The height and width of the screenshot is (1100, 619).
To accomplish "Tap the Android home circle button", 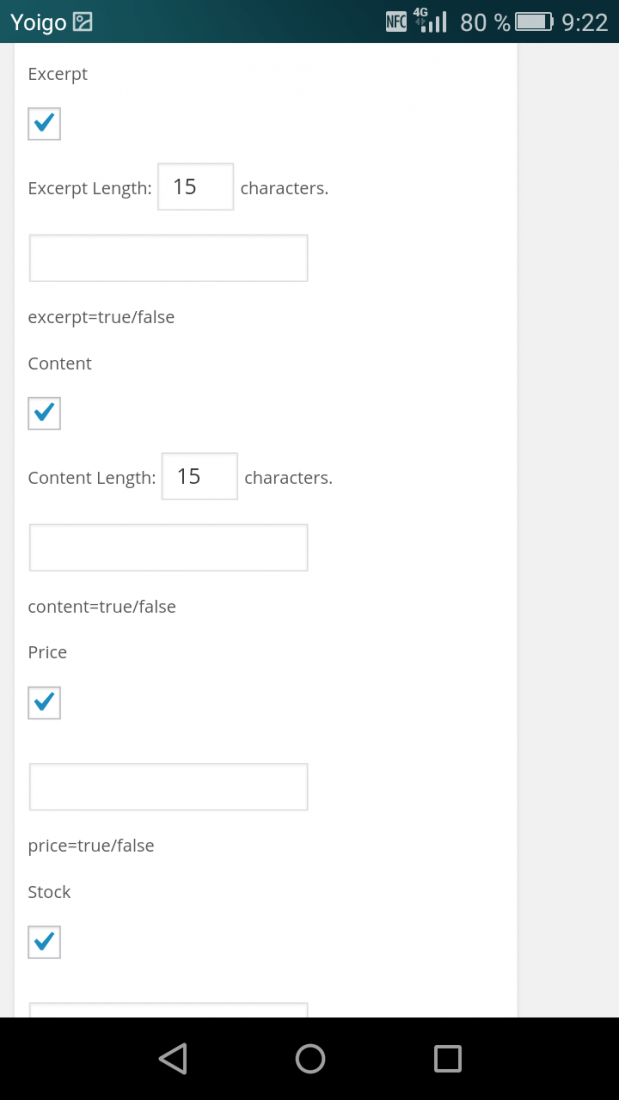I will pyautogui.click(x=310, y=1058).
